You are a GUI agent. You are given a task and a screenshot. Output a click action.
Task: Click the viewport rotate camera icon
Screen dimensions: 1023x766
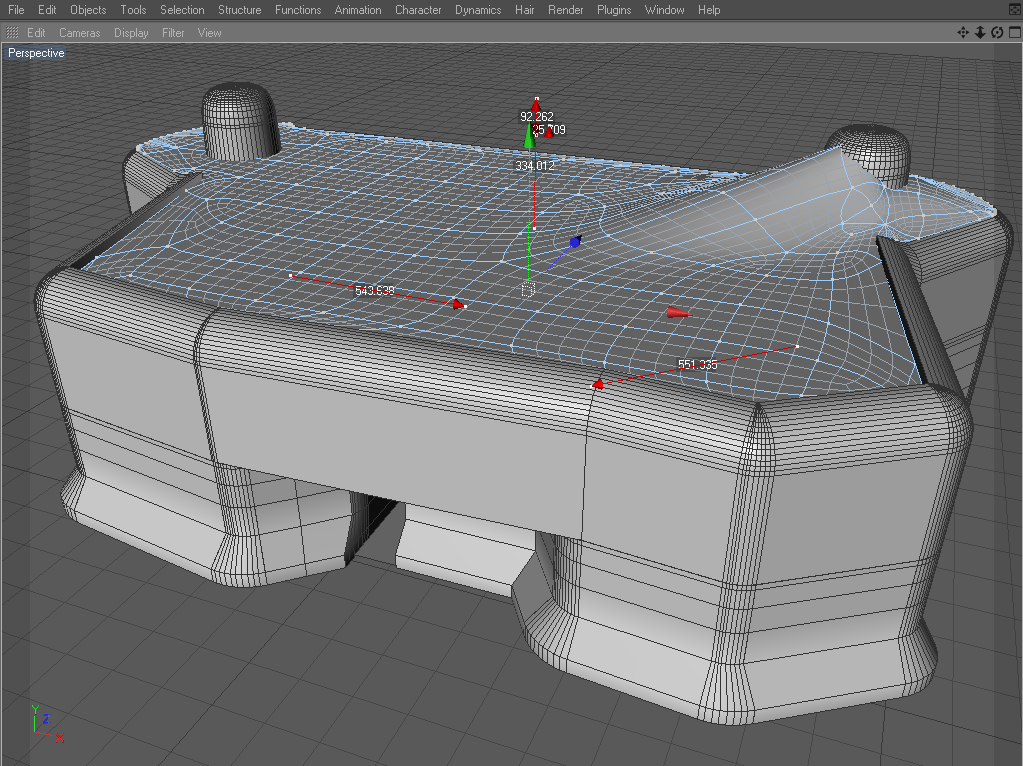[x=997, y=33]
